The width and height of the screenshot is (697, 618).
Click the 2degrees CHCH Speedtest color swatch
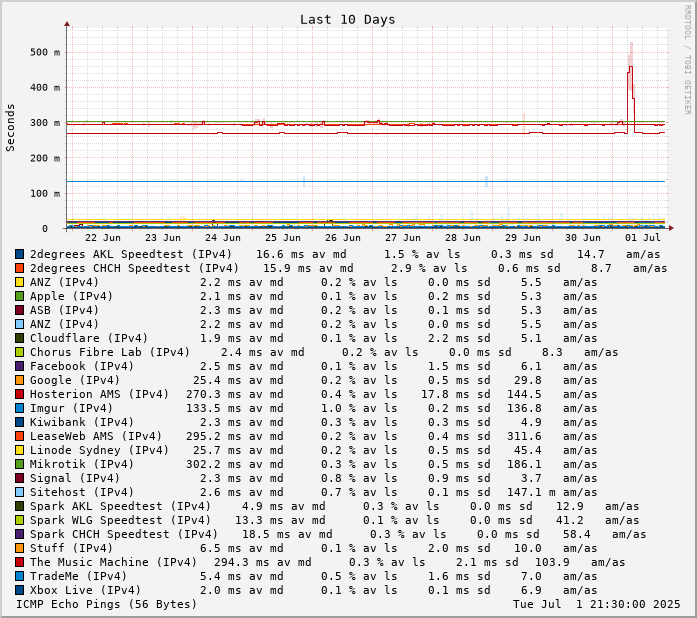point(19,268)
